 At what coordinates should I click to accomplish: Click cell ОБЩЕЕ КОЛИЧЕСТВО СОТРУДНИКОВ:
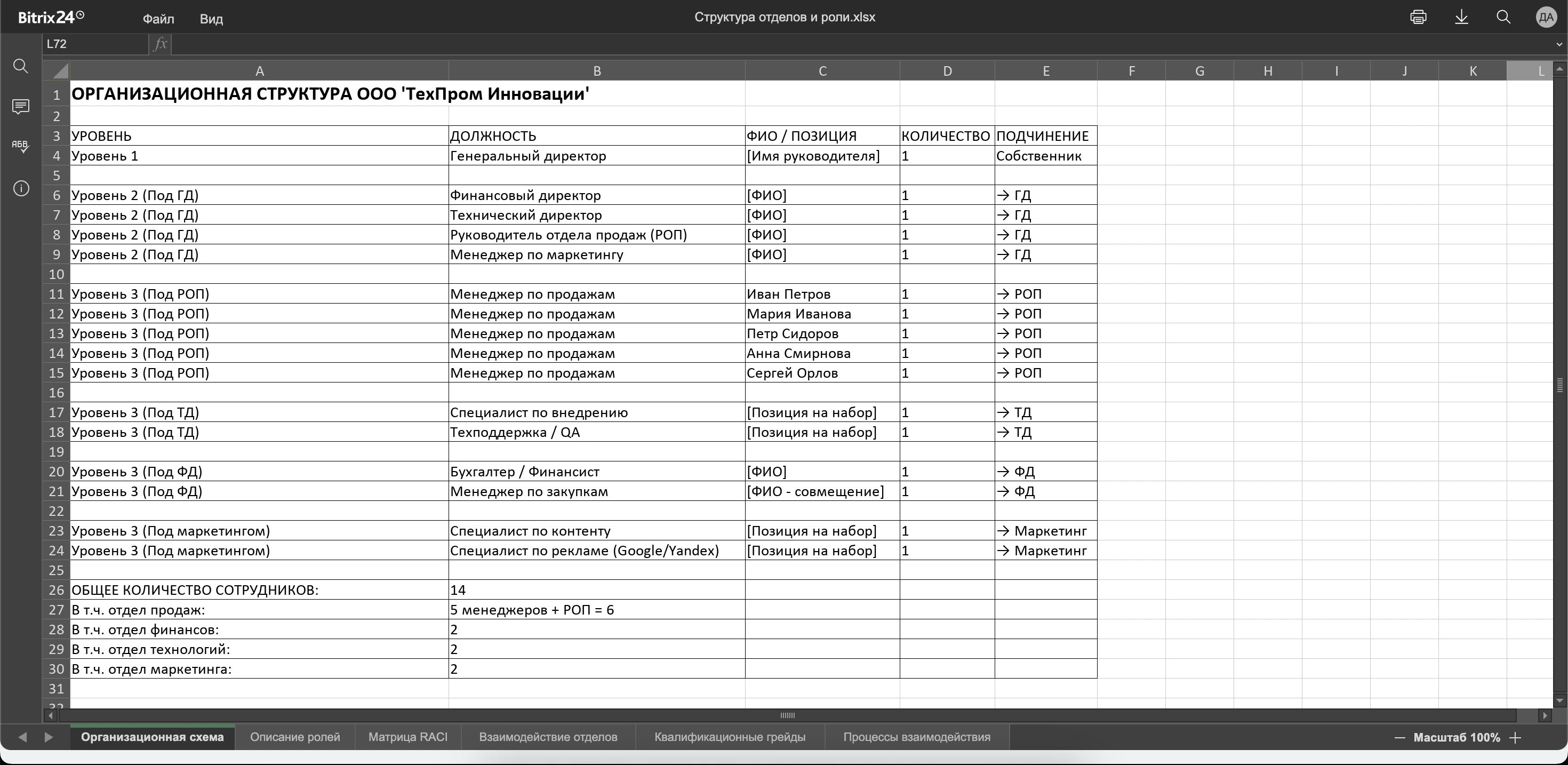tap(259, 590)
